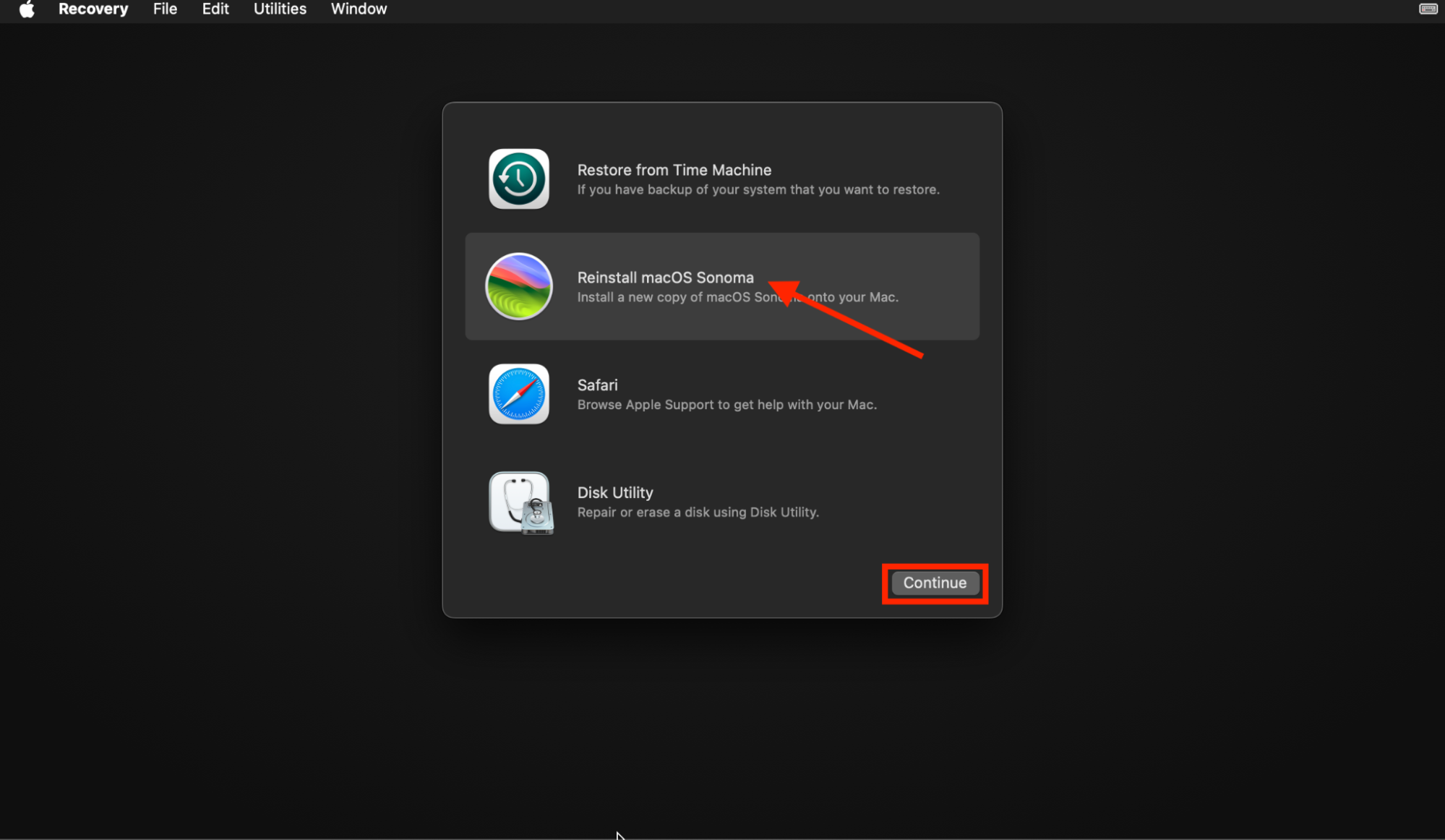
Task: Open the Edit menu
Action: point(215,9)
